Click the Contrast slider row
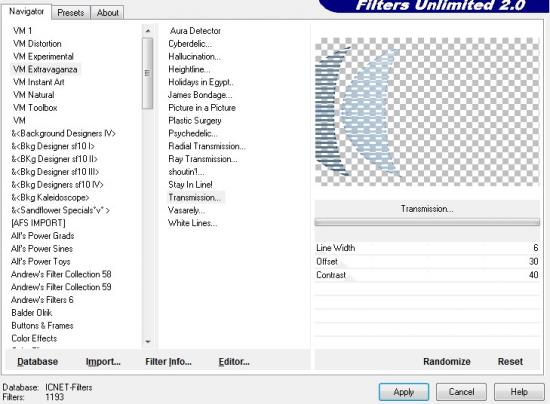The width and height of the screenshot is (550, 404). [x=427, y=275]
